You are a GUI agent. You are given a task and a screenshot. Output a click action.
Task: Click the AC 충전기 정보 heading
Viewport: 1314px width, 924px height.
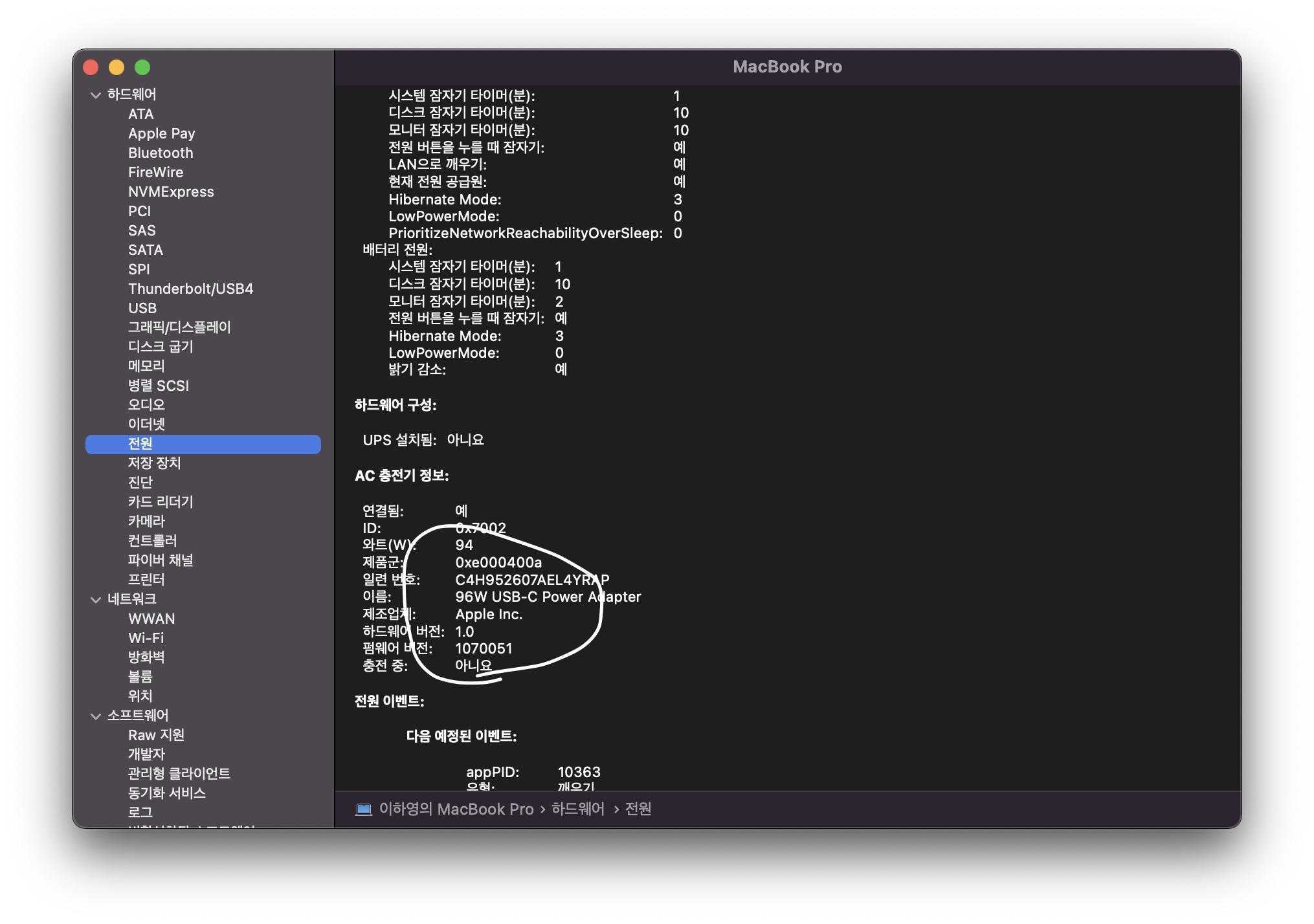coord(402,476)
